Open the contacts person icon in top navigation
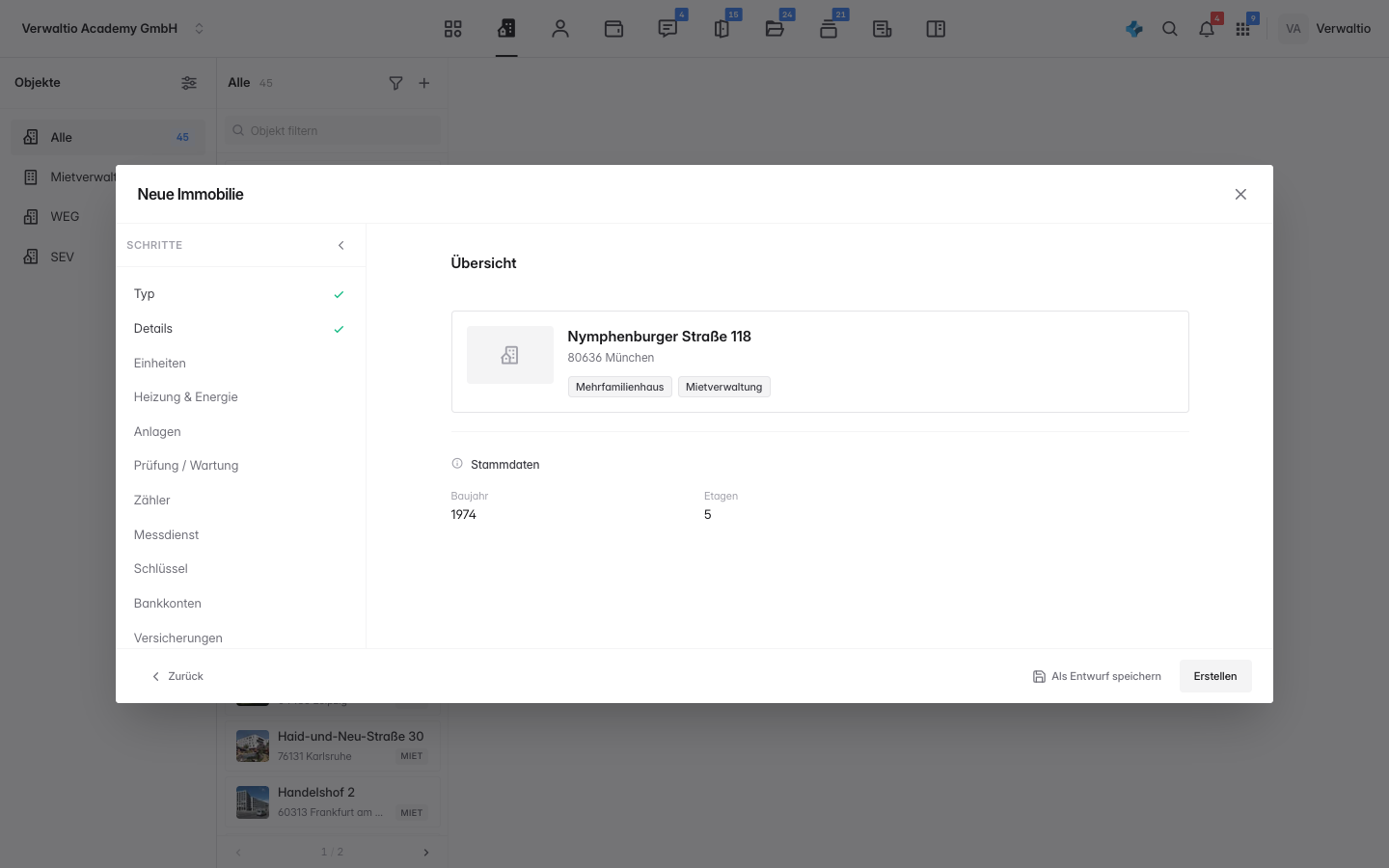The image size is (1389, 868). click(x=560, y=29)
